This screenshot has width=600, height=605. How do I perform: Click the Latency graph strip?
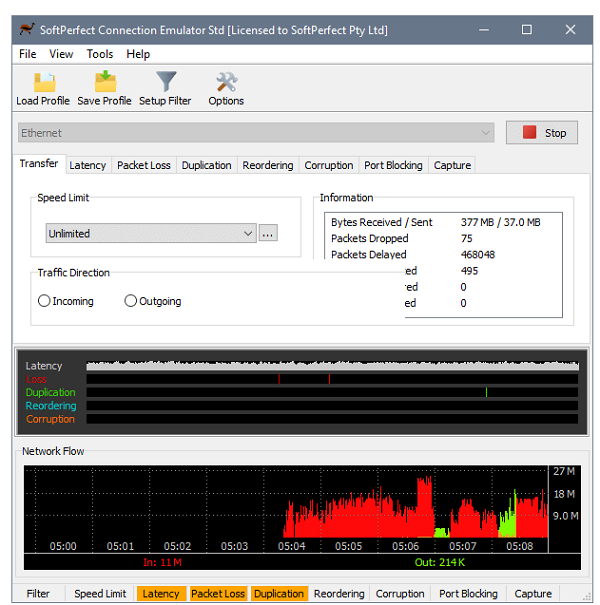[332, 365]
